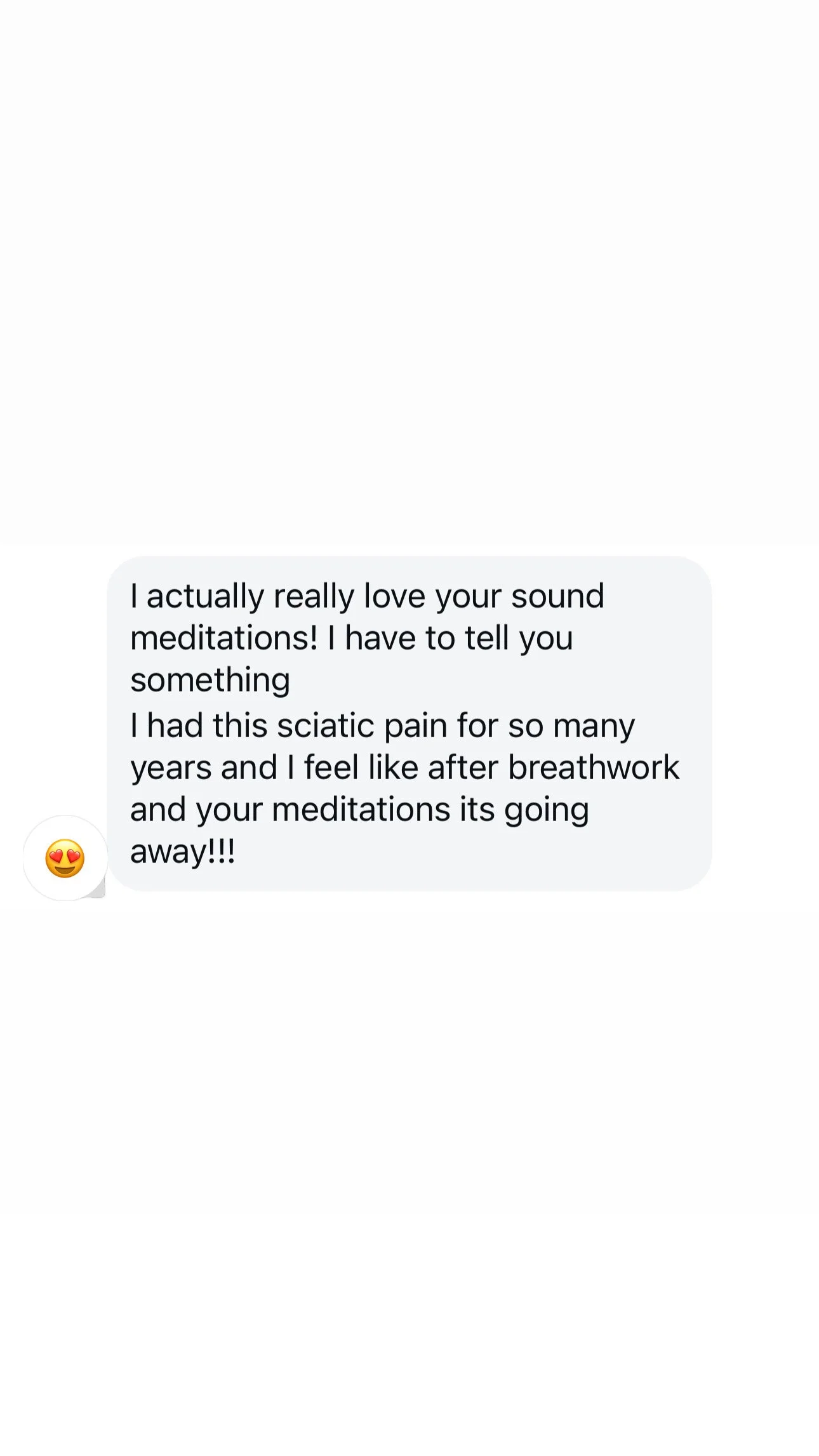Screen dimensions: 819x1456
Task: Click the word "years" in the message
Action: 171,769
